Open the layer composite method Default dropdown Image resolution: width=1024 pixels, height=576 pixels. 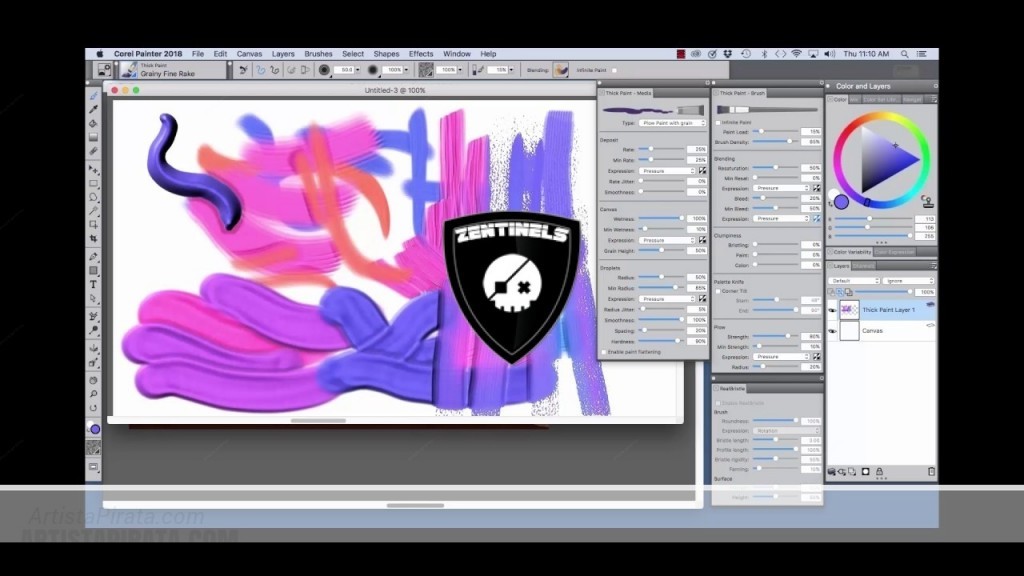point(854,281)
